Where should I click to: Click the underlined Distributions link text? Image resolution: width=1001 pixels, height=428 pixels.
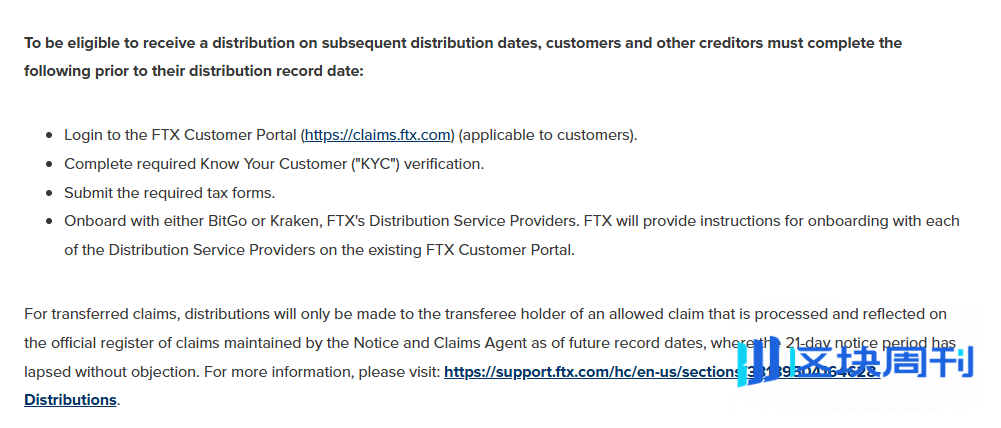pyautogui.click(x=70, y=400)
